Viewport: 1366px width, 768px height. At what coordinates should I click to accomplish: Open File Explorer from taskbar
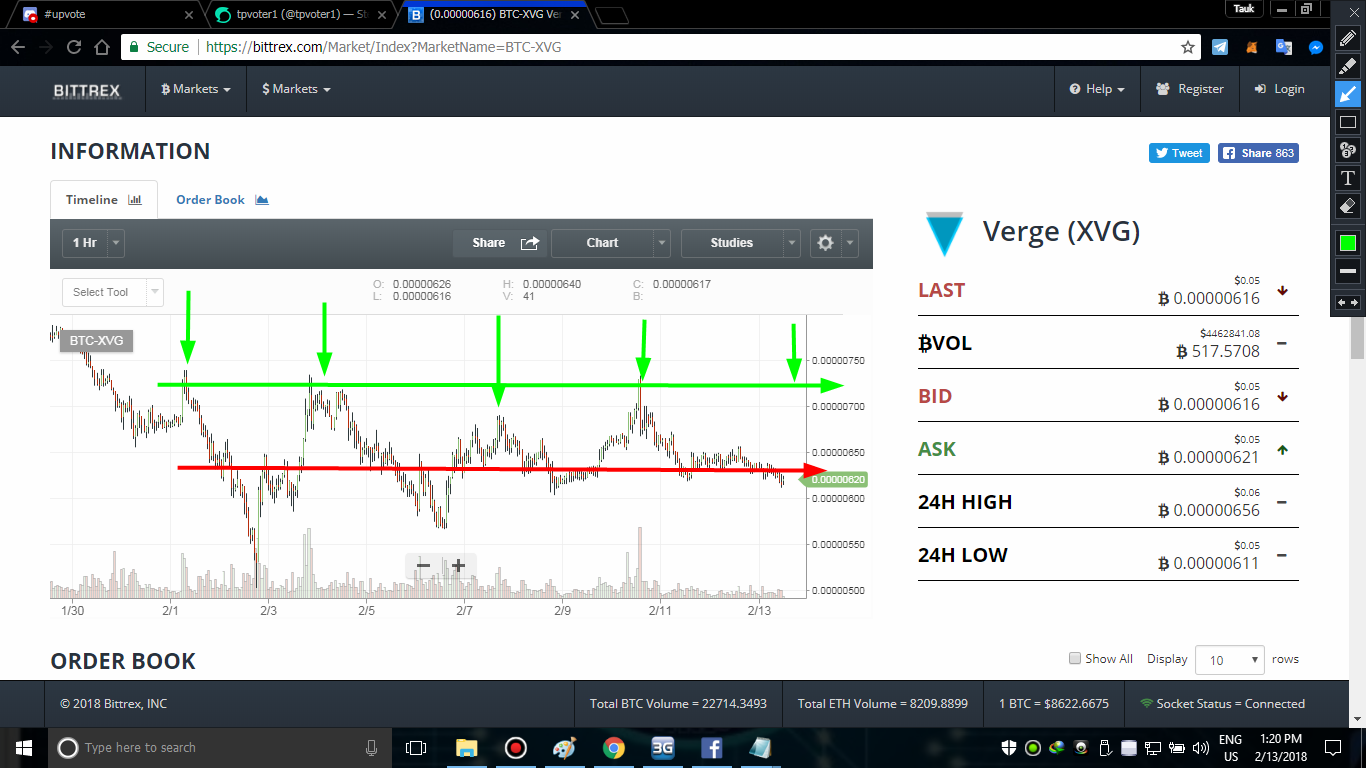click(x=466, y=747)
